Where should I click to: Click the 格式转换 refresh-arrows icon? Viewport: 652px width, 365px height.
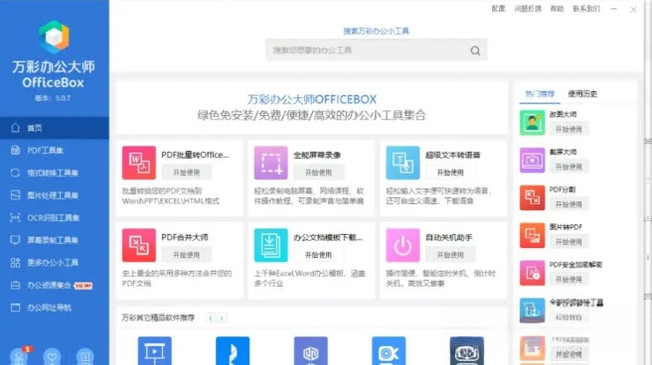pyautogui.click(x=15, y=173)
